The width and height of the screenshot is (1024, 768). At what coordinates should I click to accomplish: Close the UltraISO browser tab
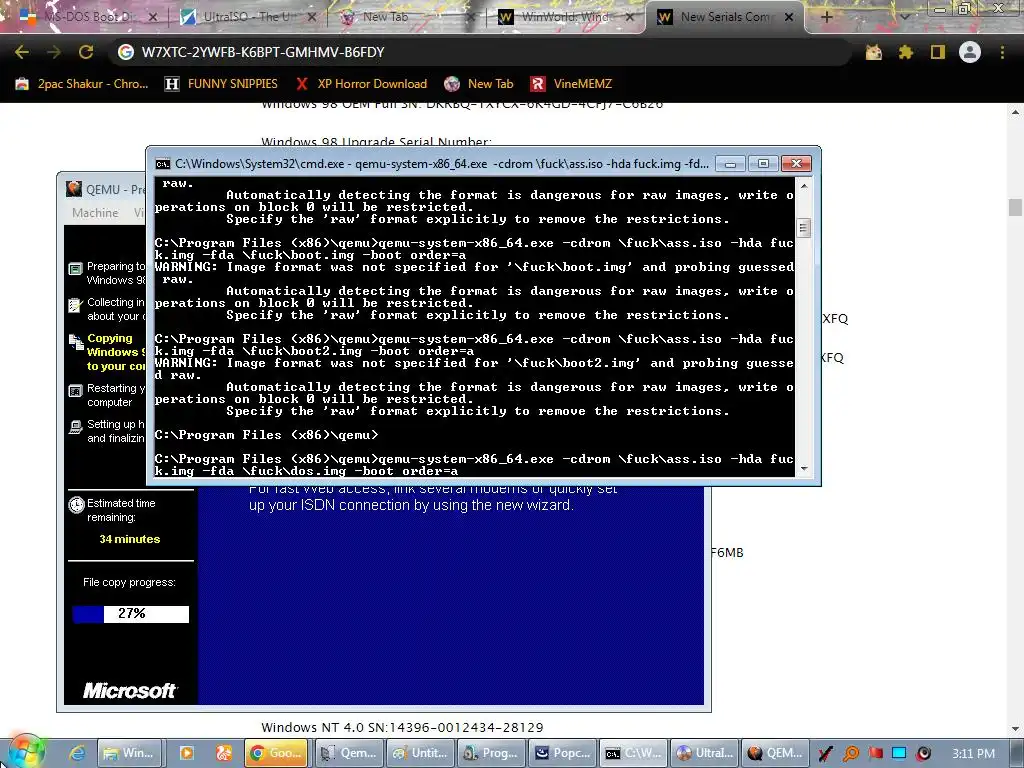[312, 17]
